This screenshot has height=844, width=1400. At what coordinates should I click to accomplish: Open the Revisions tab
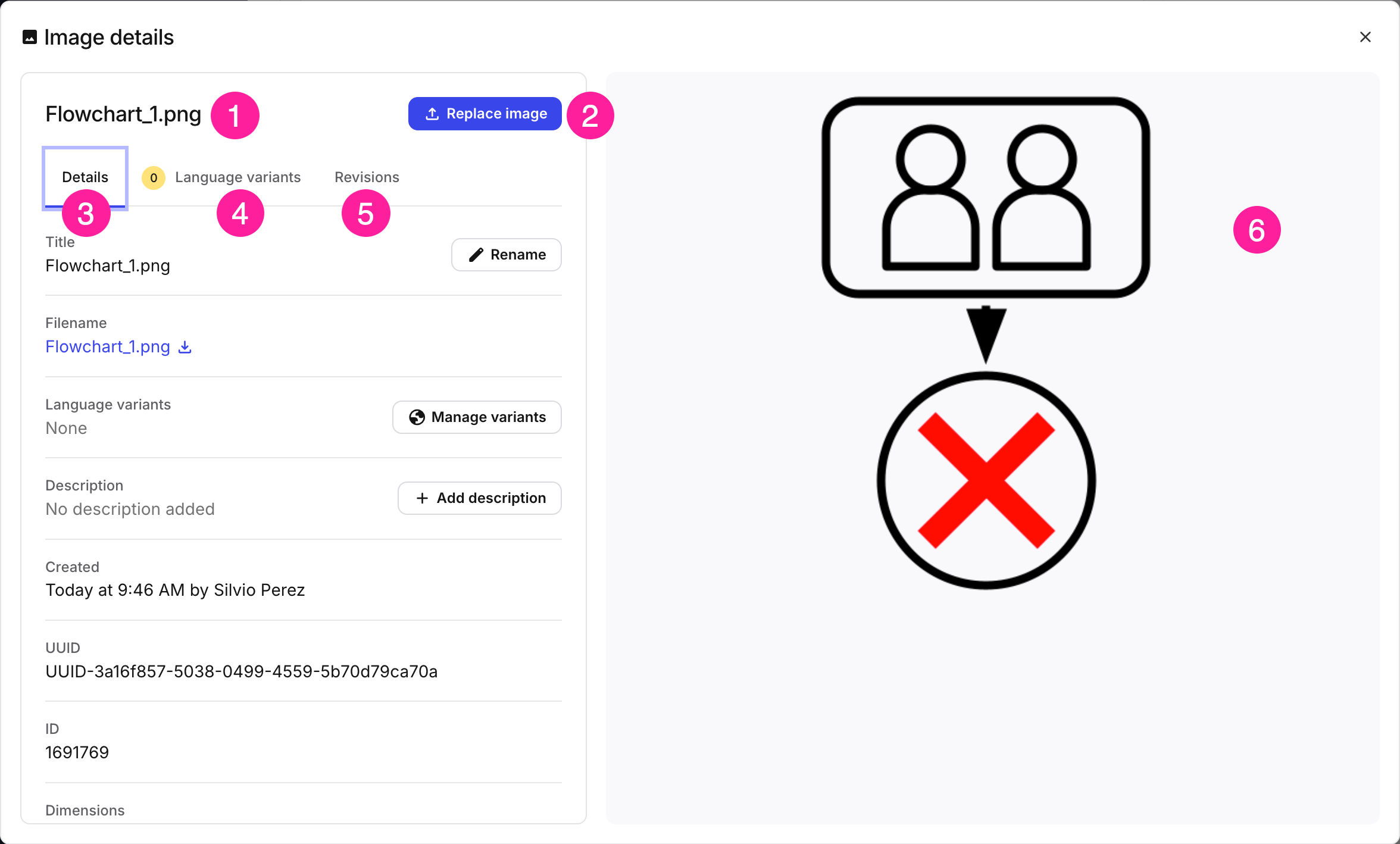367,177
